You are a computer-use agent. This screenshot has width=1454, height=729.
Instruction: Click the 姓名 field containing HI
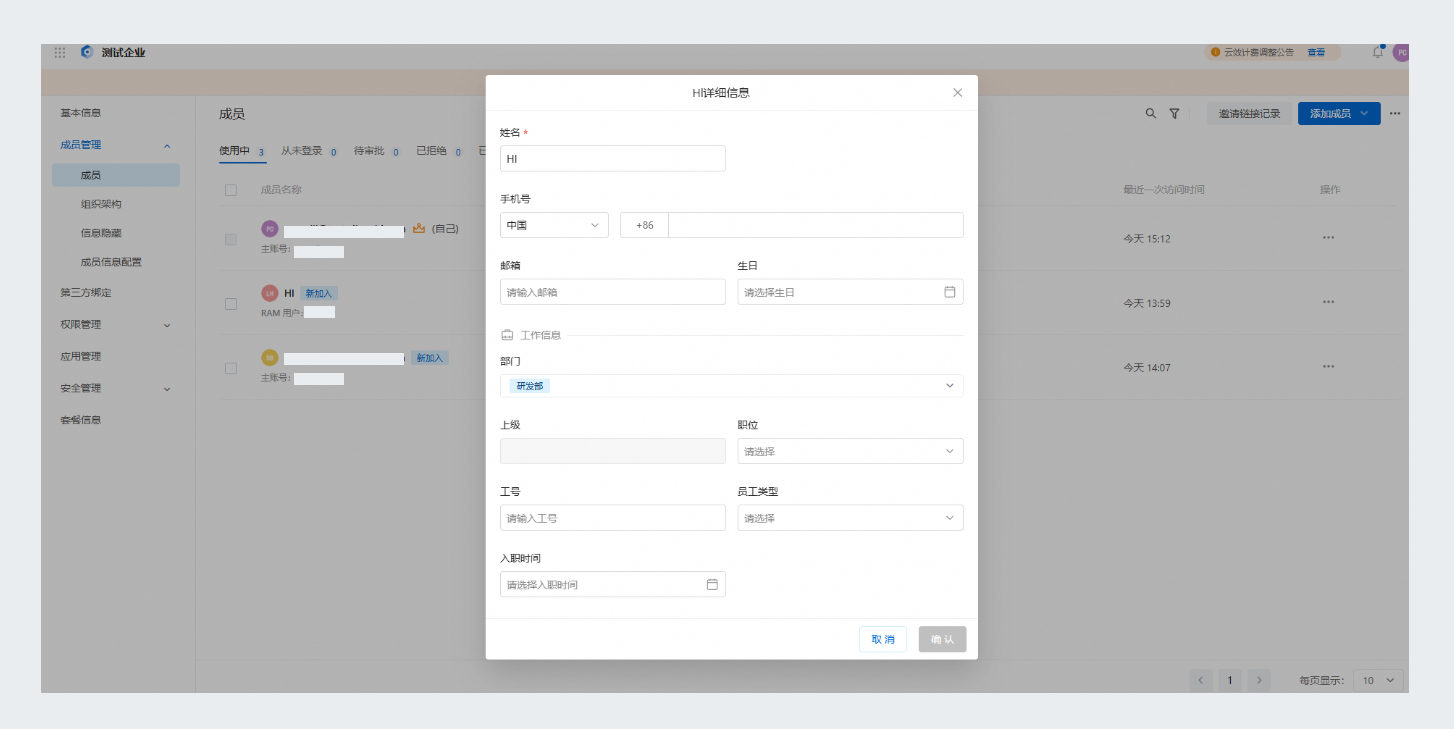click(613, 158)
